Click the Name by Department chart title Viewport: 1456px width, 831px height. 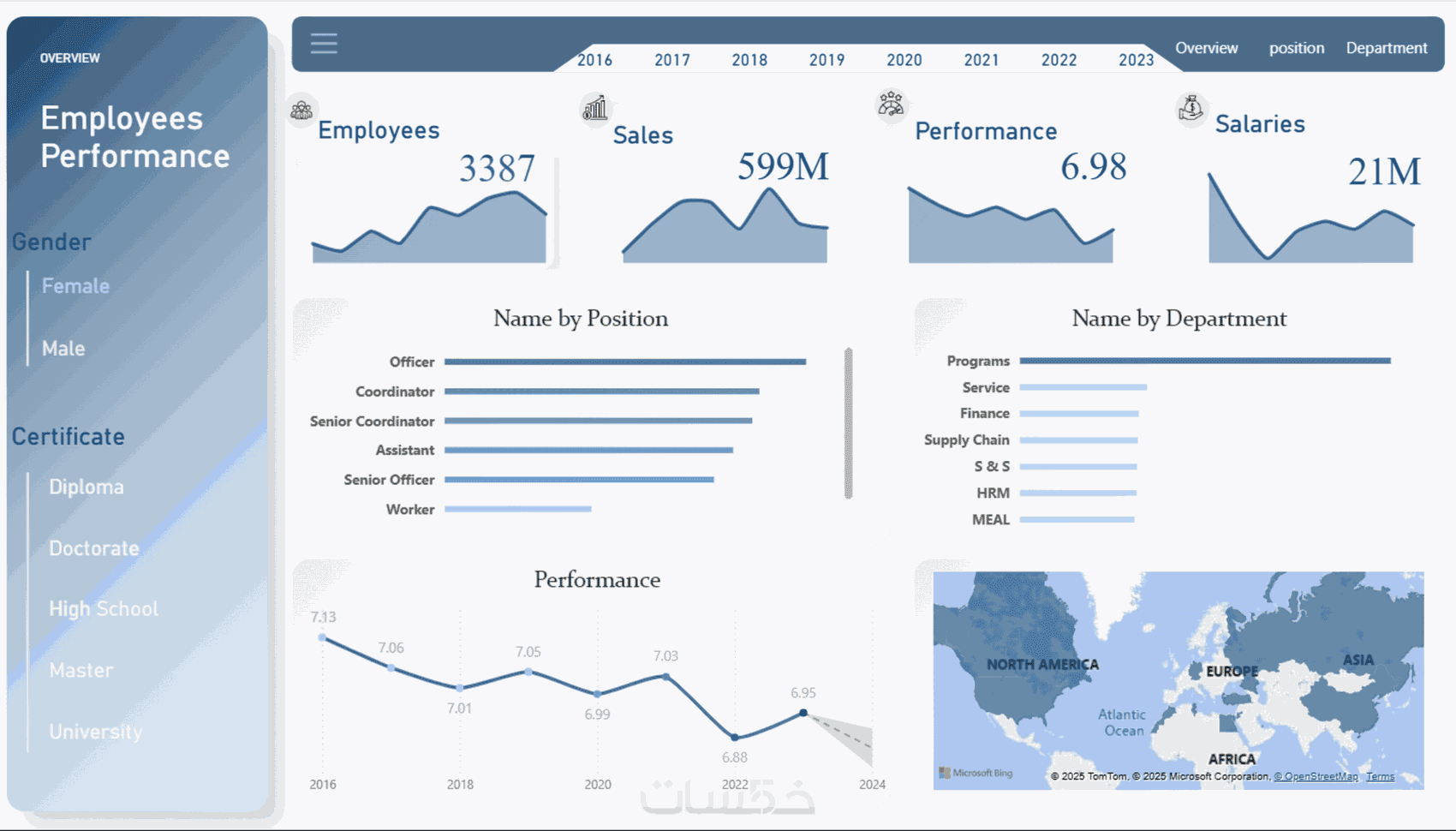tap(1179, 319)
